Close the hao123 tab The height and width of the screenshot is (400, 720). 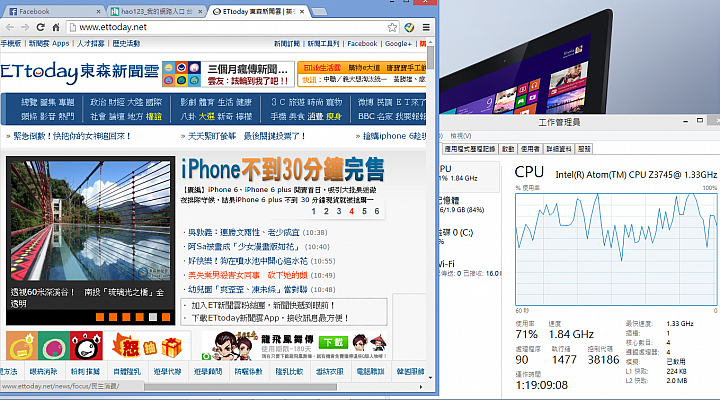pyautogui.click(x=200, y=11)
